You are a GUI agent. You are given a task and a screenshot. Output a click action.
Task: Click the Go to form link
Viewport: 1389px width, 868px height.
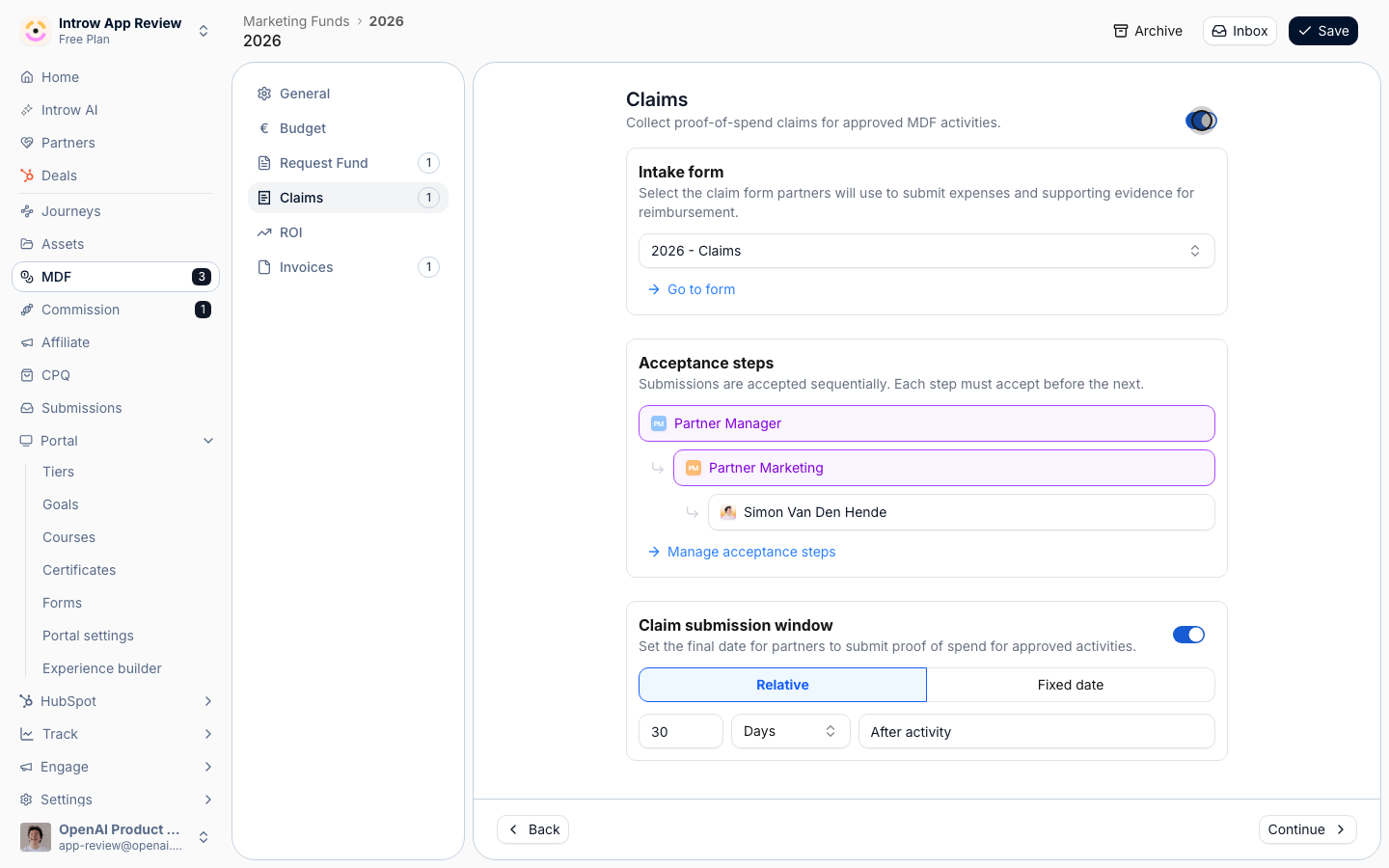coord(692,289)
